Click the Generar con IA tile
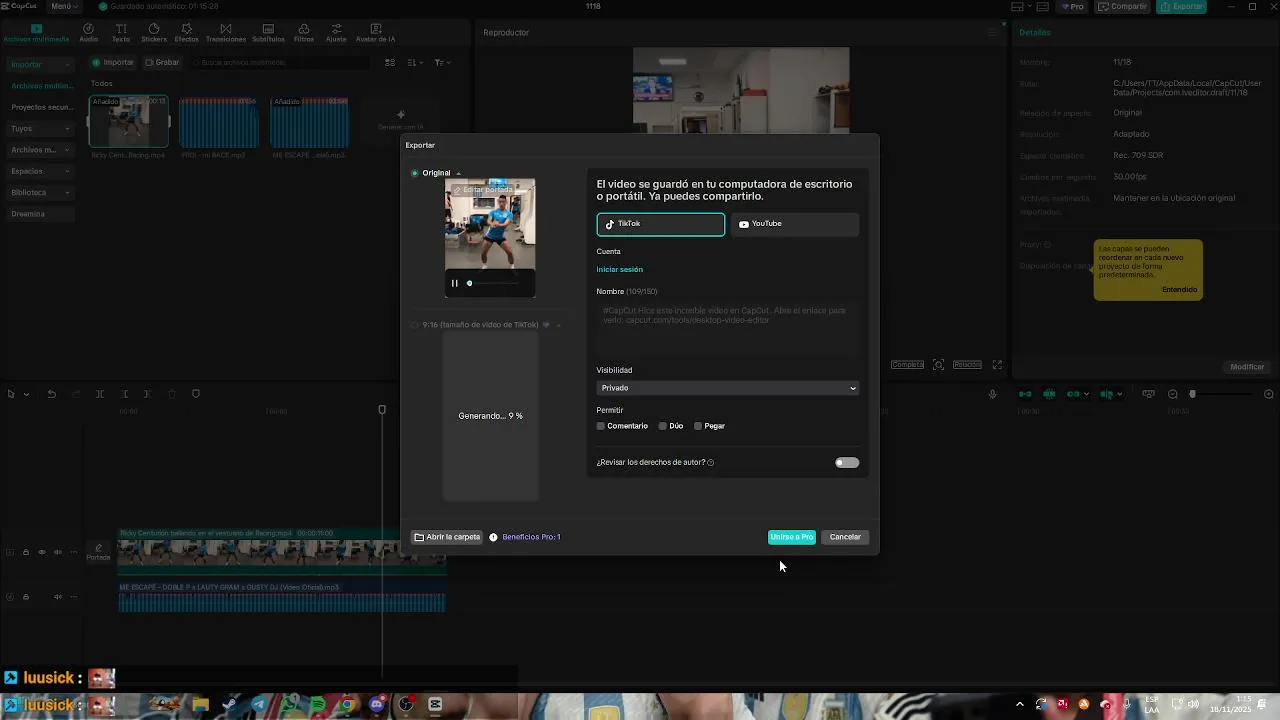 click(400, 120)
